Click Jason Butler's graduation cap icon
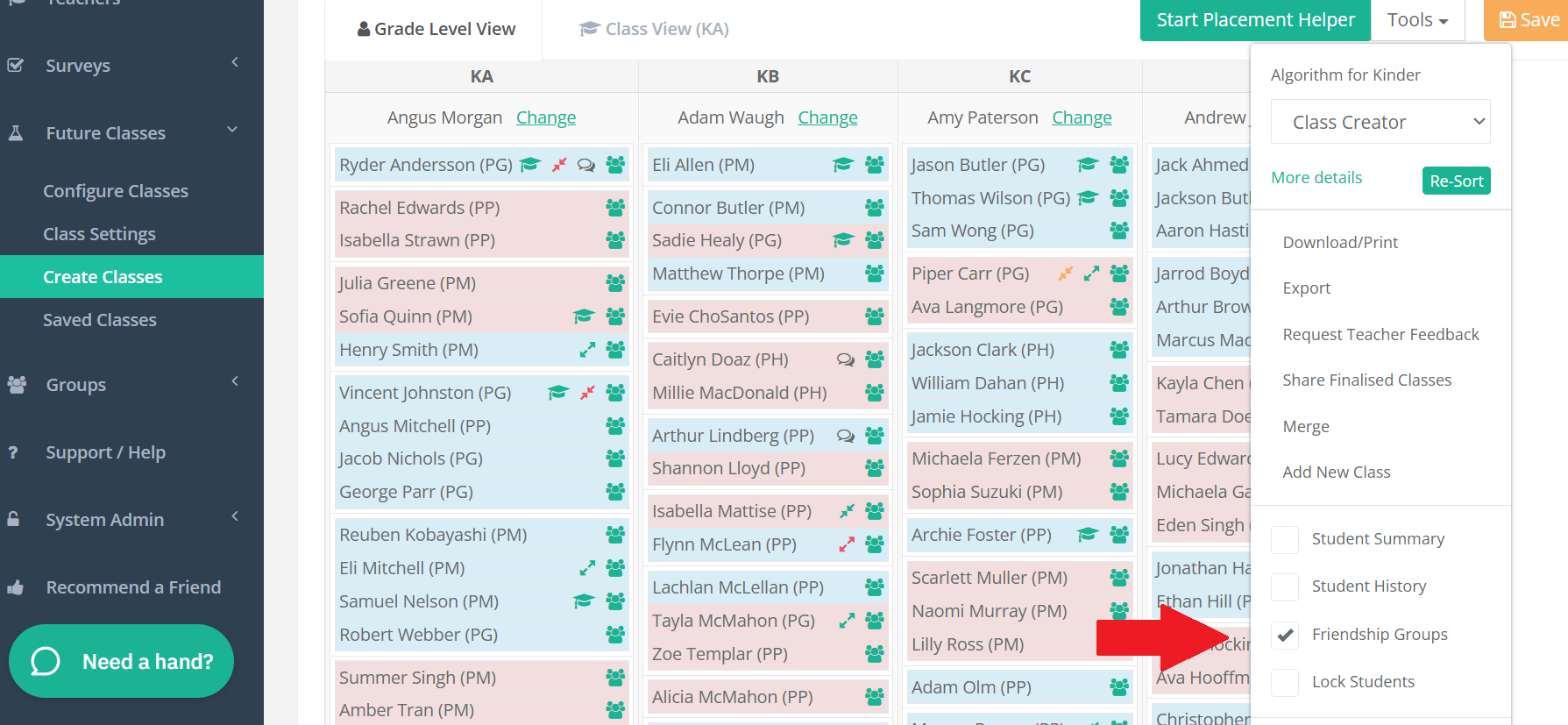Screen dimensions: 1568x725 point(1088,165)
